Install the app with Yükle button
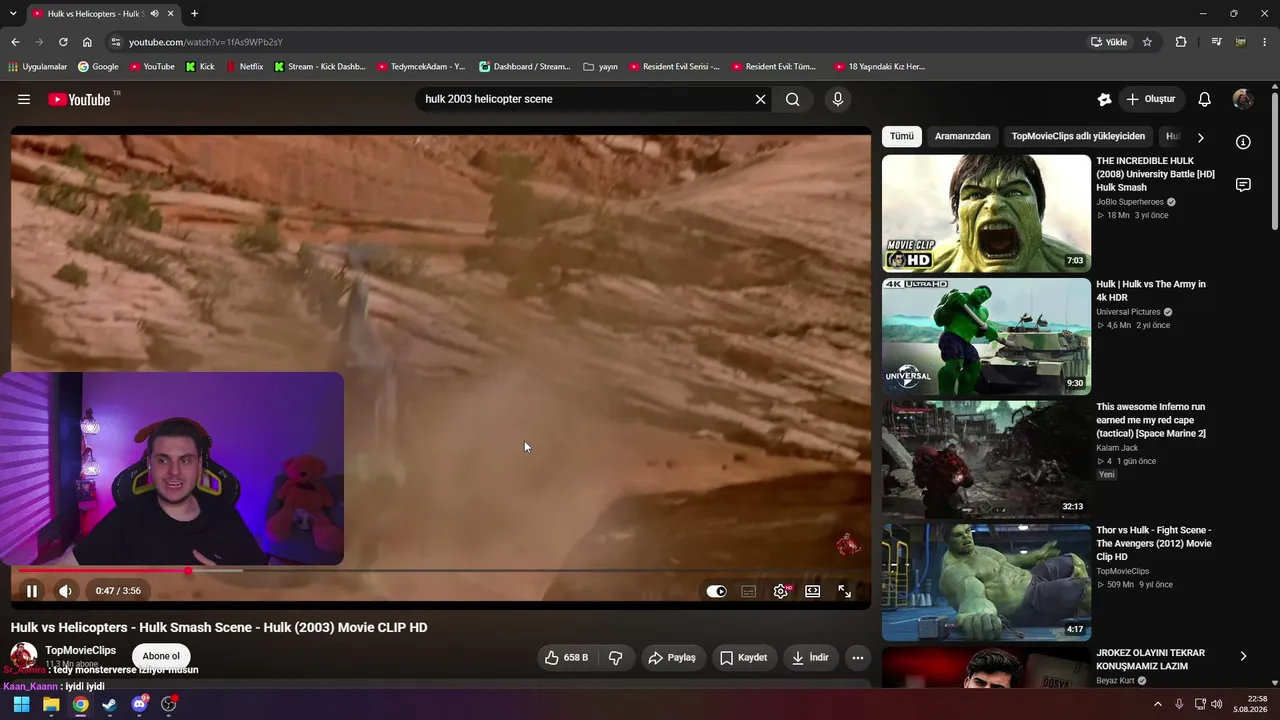This screenshot has width=1280, height=720. click(x=1109, y=42)
